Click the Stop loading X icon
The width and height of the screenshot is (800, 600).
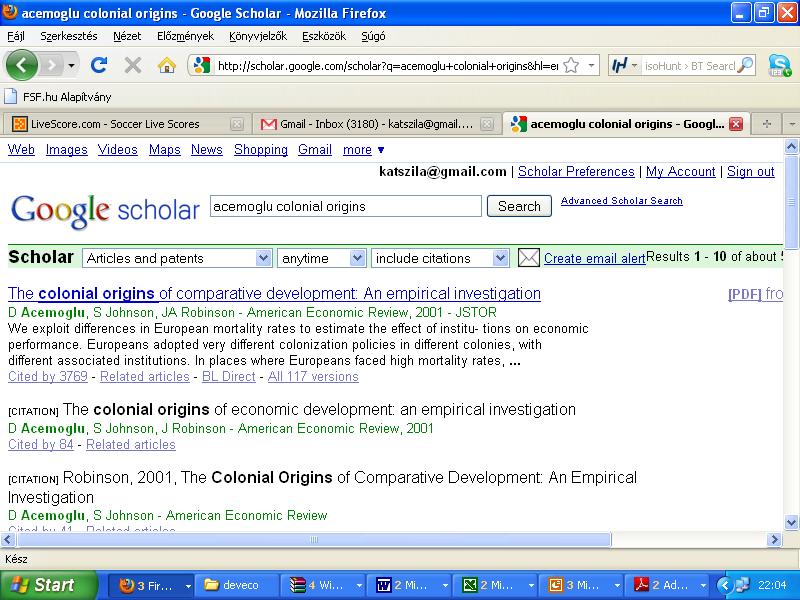click(133, 65)
